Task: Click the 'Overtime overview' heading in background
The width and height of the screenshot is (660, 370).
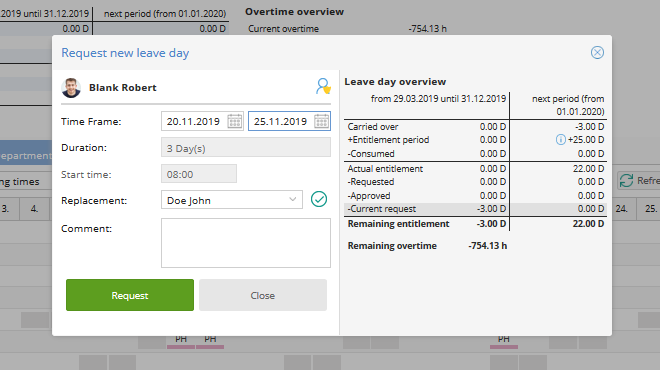Action: coord(294,12)
